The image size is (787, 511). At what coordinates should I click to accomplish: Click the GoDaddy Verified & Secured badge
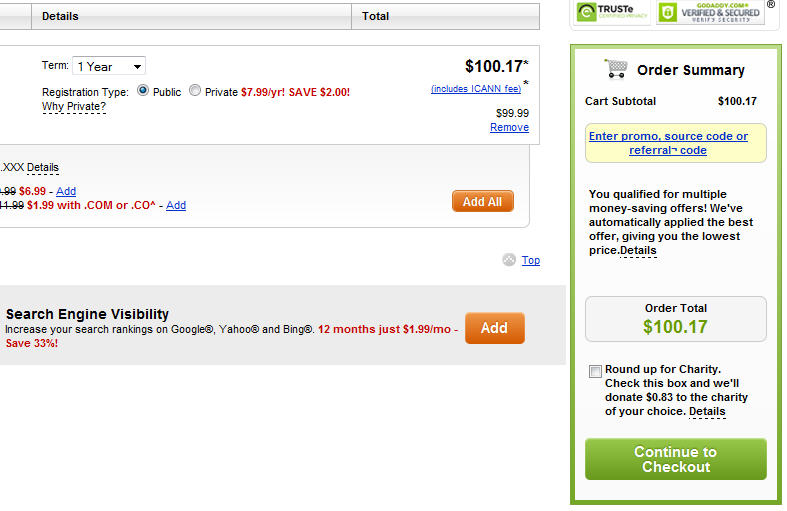710,12
